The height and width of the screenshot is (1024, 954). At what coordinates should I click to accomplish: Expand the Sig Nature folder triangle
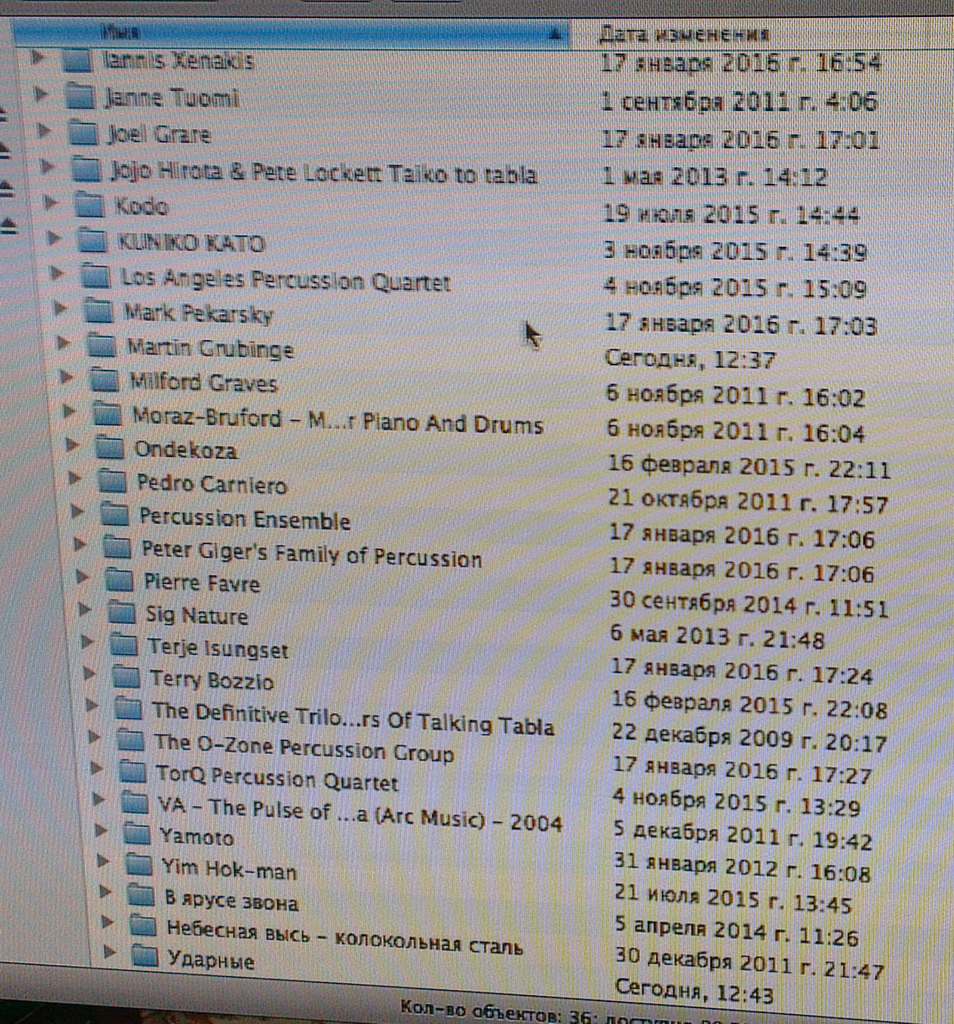pos(87,610)
